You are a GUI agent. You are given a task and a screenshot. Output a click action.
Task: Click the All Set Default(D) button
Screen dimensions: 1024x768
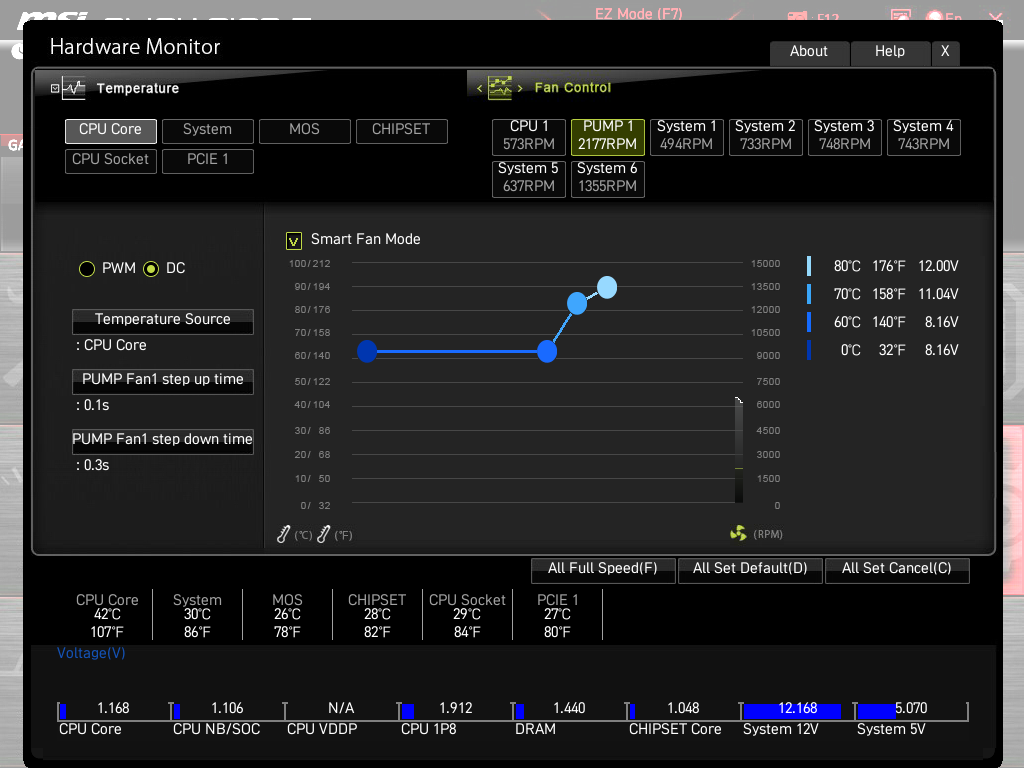tap(750, 569)
